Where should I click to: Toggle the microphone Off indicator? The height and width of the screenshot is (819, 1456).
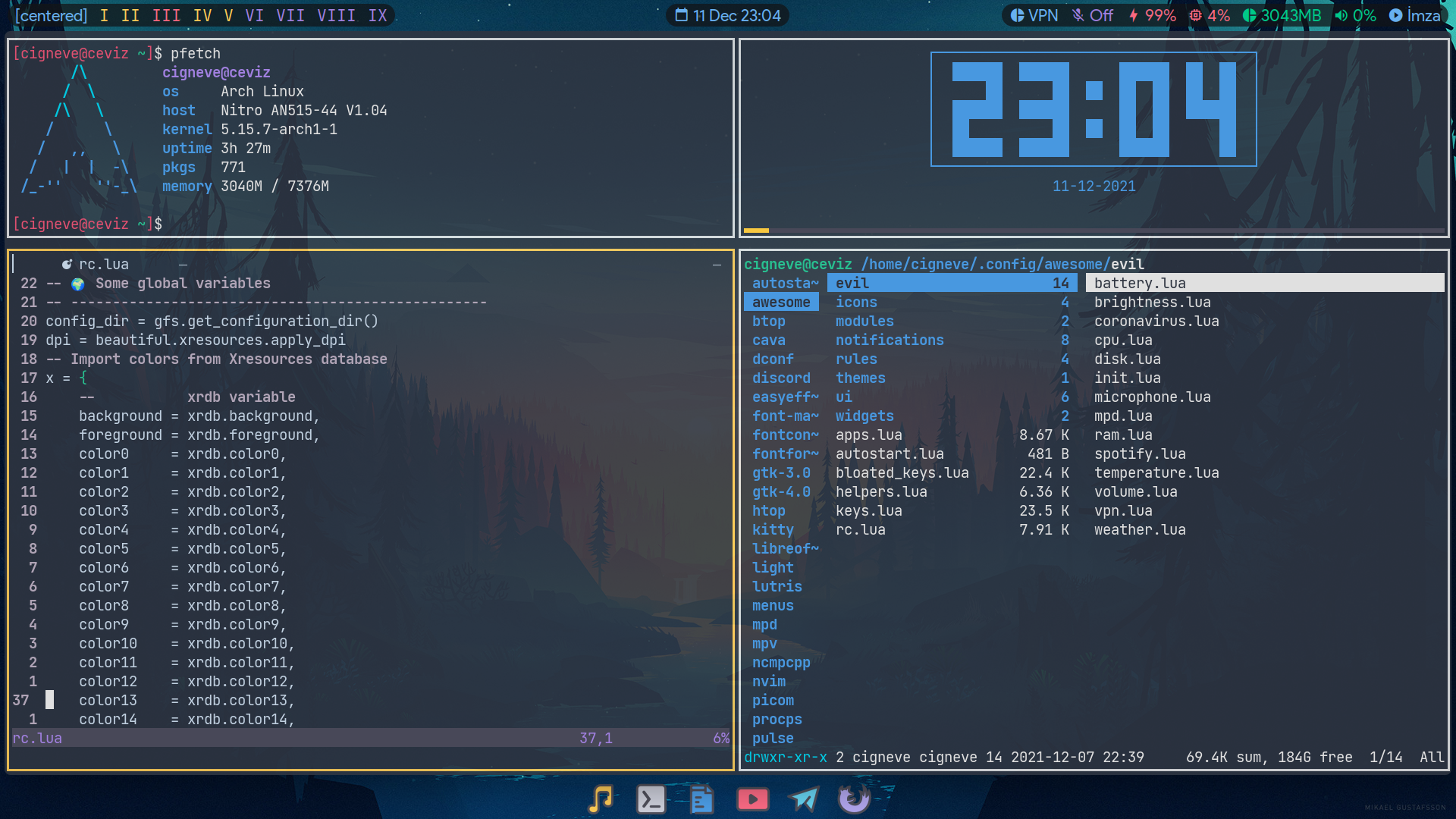point(1092,15)
